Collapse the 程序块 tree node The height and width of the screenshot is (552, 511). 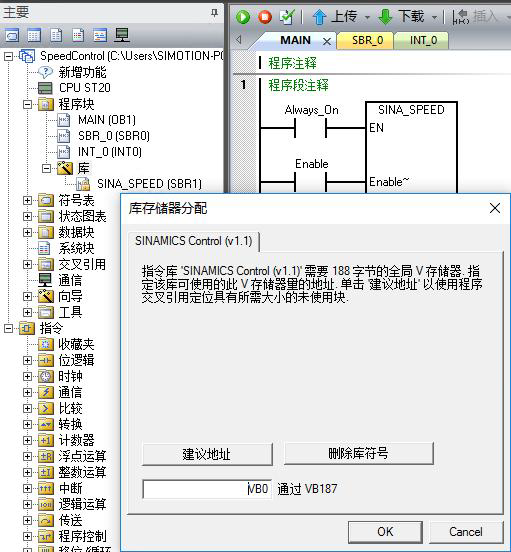pyautogui.click(x=27, y=104)
